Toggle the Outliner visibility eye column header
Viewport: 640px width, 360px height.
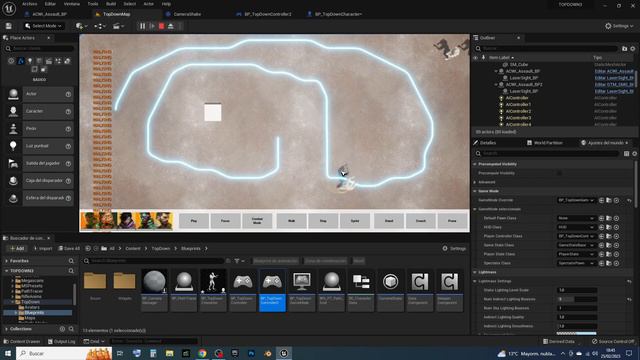(476, 58)
